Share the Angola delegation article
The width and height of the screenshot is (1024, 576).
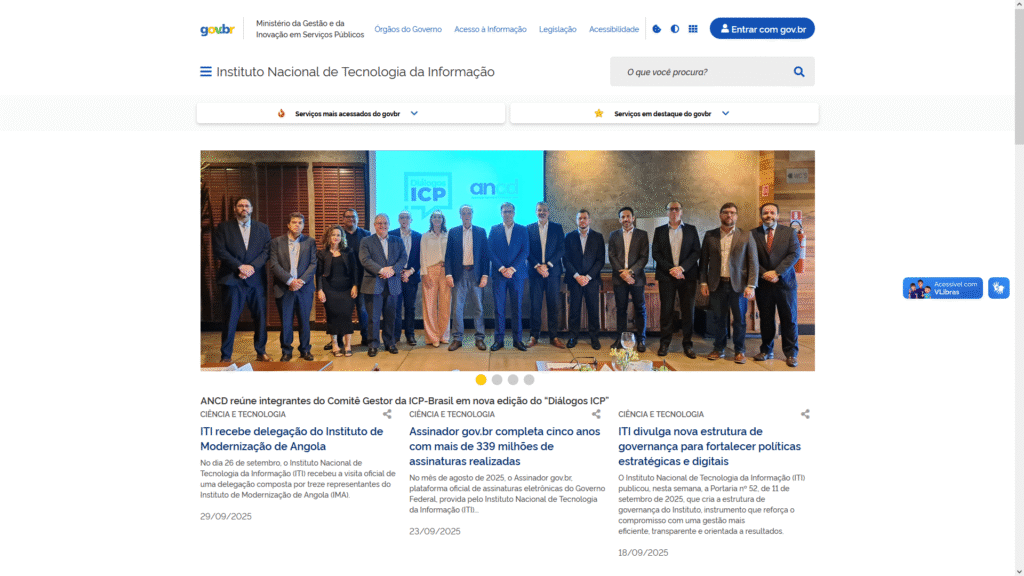coord(387,414)
